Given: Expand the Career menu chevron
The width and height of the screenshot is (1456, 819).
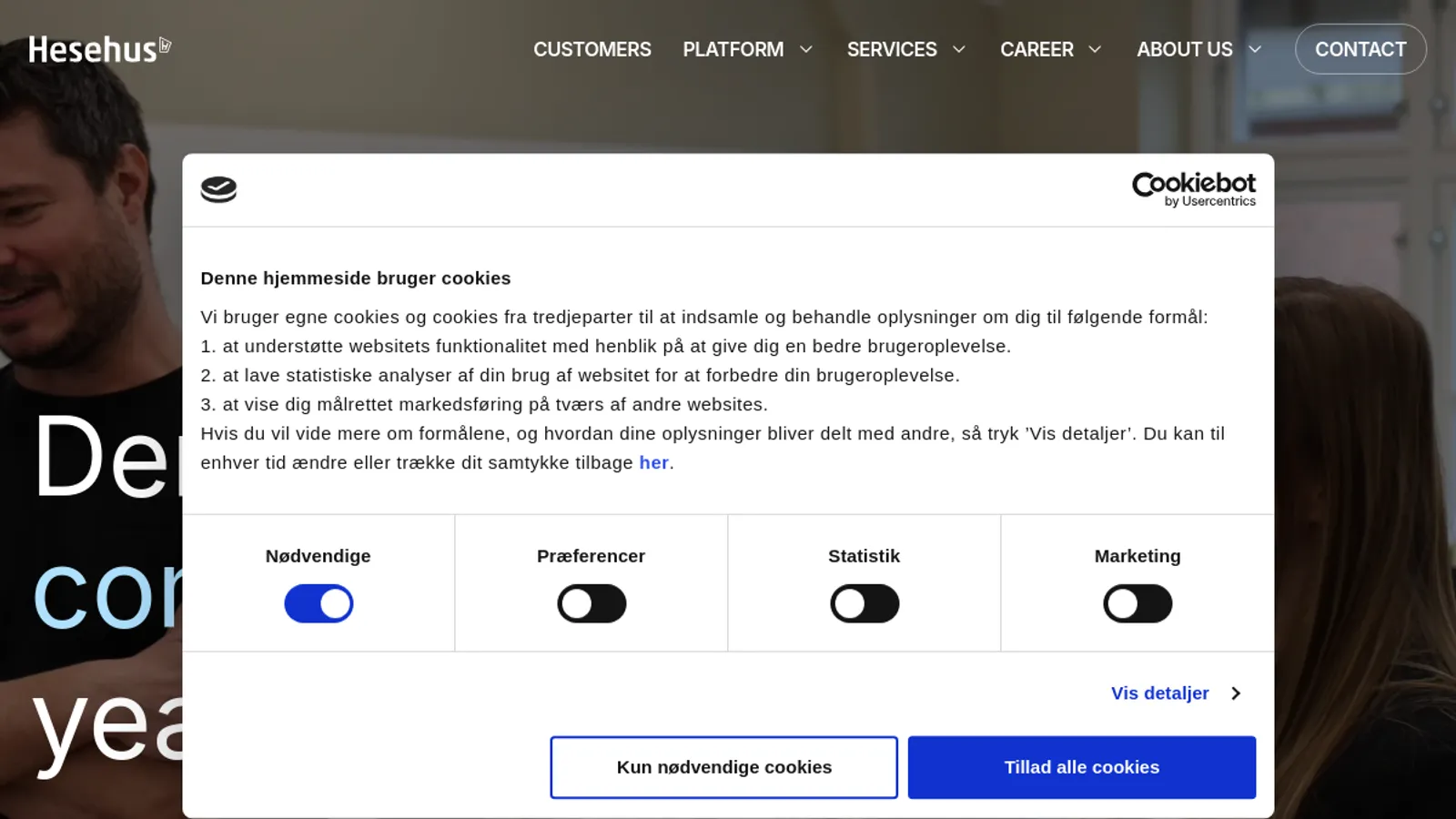Looking at the screenshot, I should tap(1095, 49).
